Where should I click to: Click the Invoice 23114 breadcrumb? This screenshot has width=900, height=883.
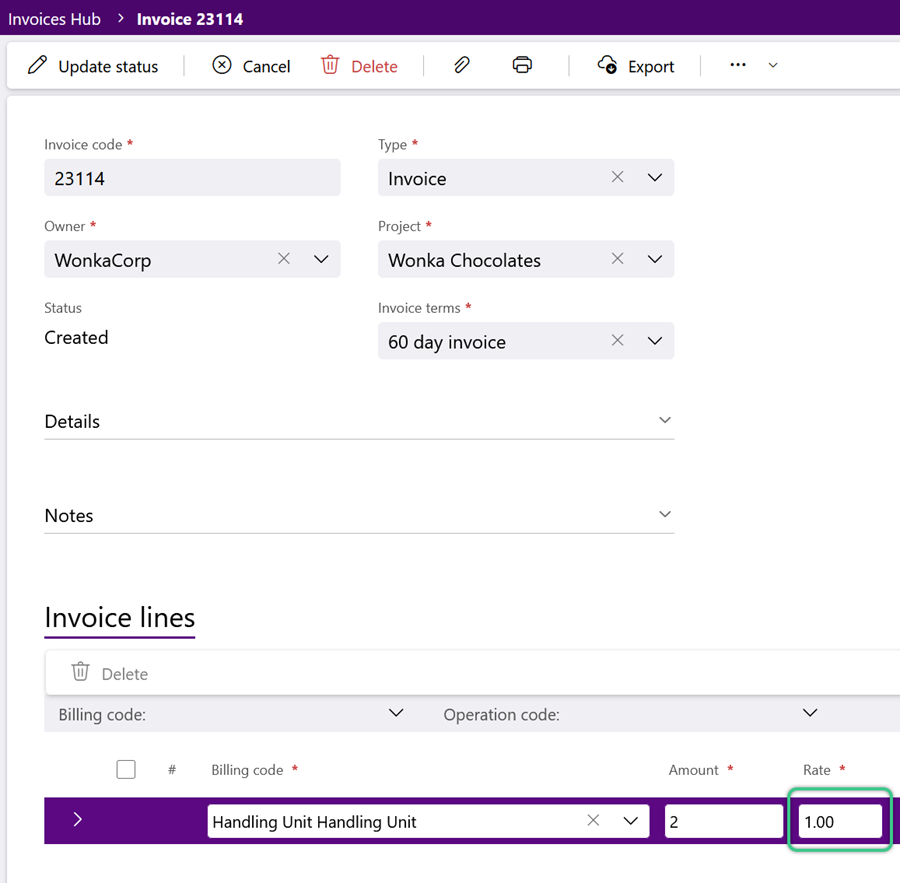190,19
